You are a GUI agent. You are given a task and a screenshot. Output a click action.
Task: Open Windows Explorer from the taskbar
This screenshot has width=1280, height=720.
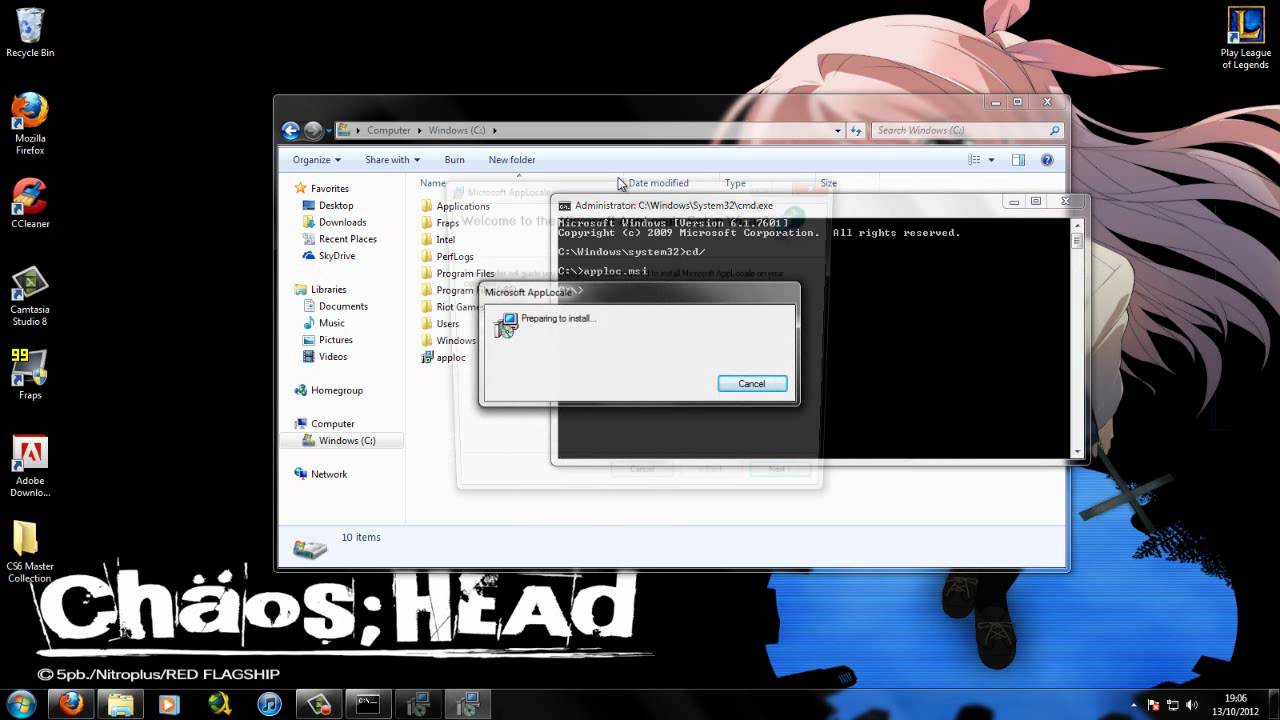click(x=120, y=704)
